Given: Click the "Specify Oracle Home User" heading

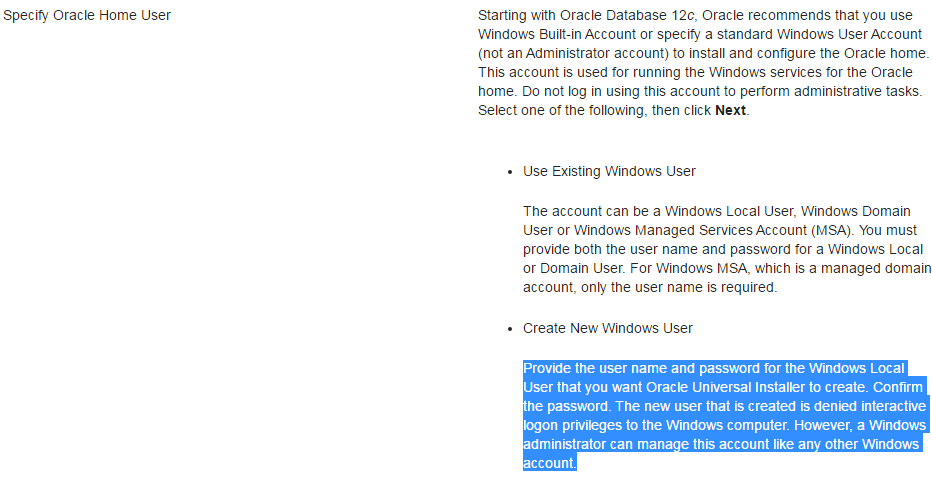Looking at the screenshot, I should [87, 15].
